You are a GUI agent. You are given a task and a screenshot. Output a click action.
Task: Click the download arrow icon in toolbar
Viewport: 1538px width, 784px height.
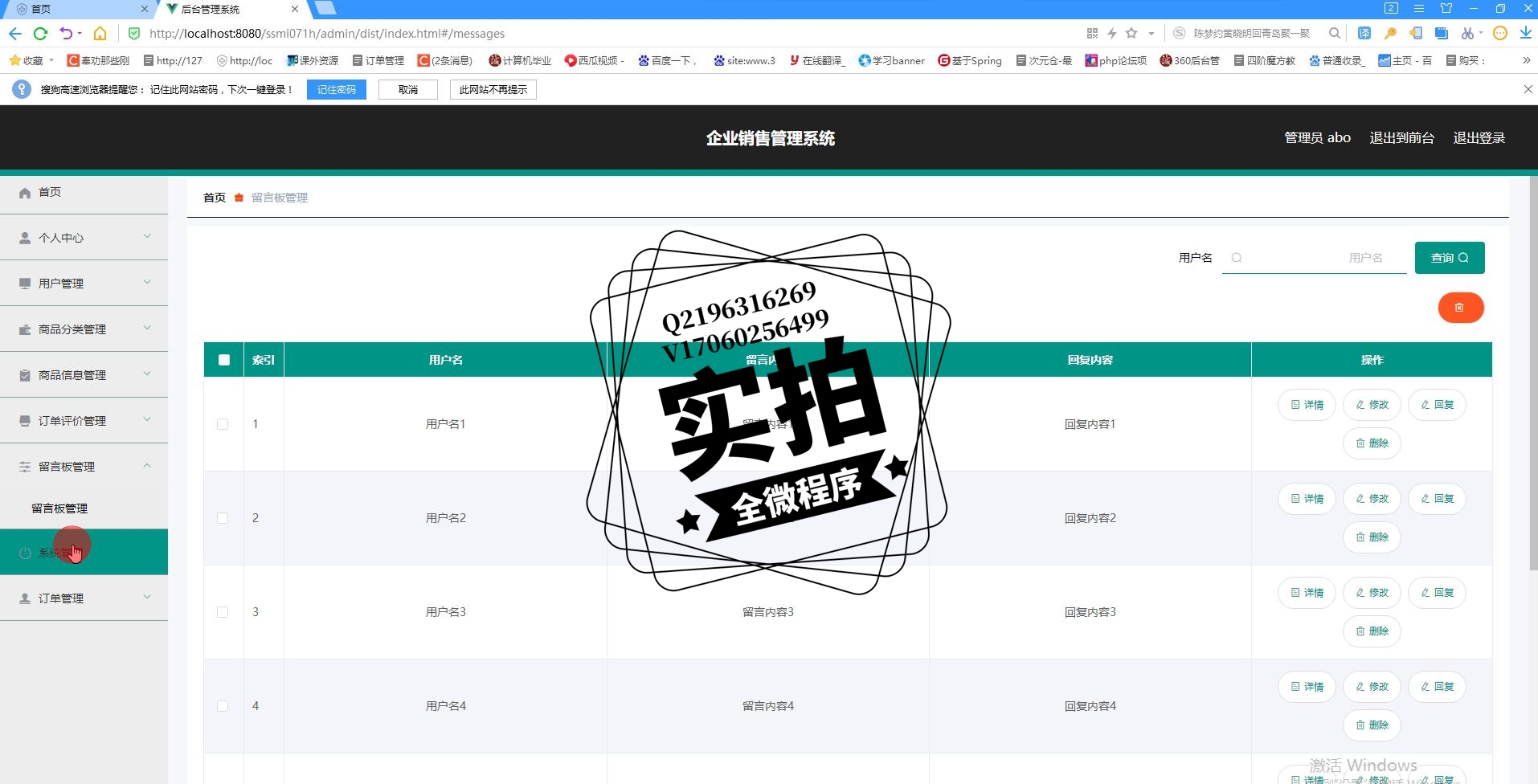(x=1525, y=34)
